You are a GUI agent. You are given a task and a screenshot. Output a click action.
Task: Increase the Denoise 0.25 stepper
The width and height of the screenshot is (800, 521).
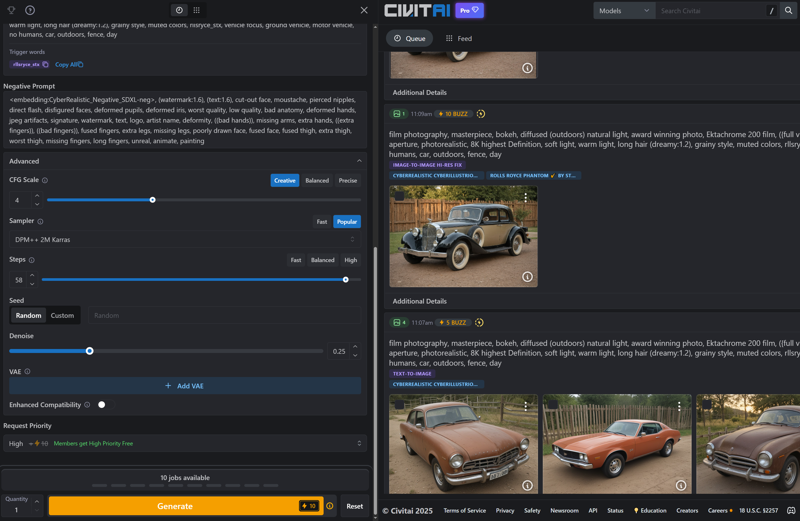[355, 347]
